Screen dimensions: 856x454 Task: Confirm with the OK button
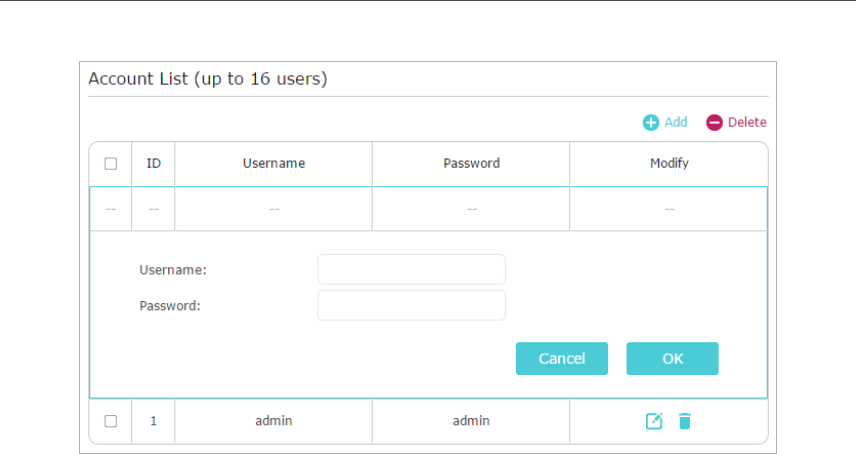(x=672, y=358)
